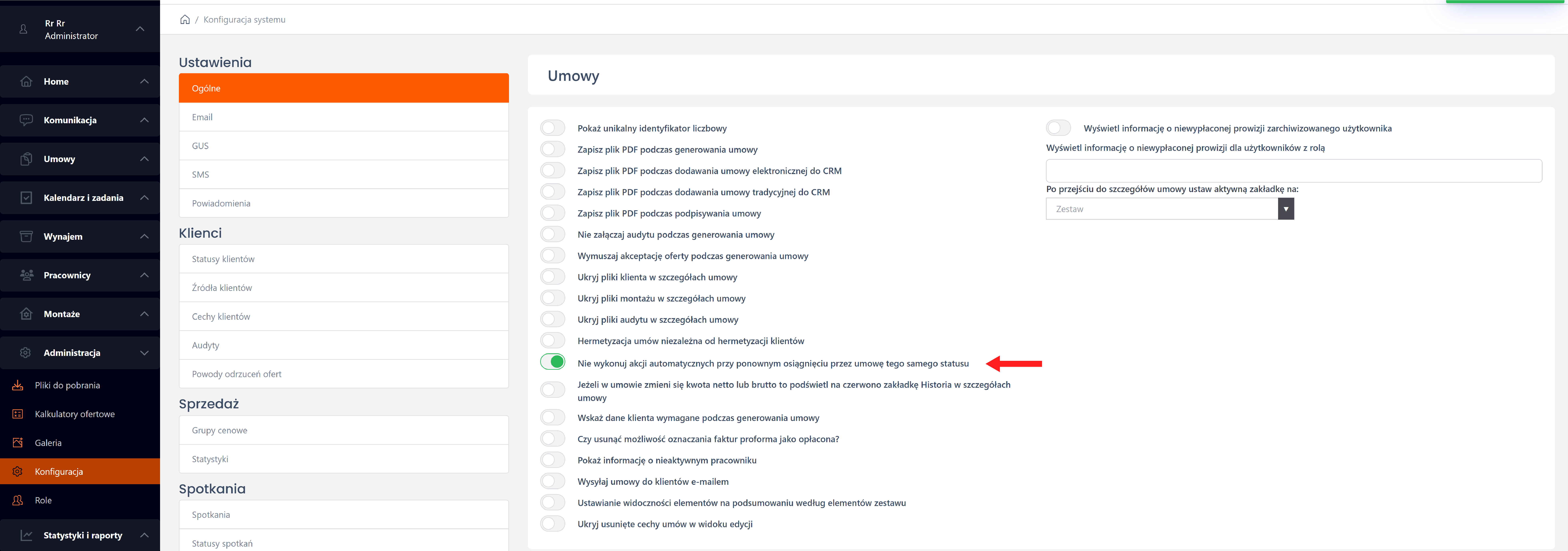Expand the Wynajem sidebar section chevron
This screenshot has height=551, width=1568.
(144, 236)
